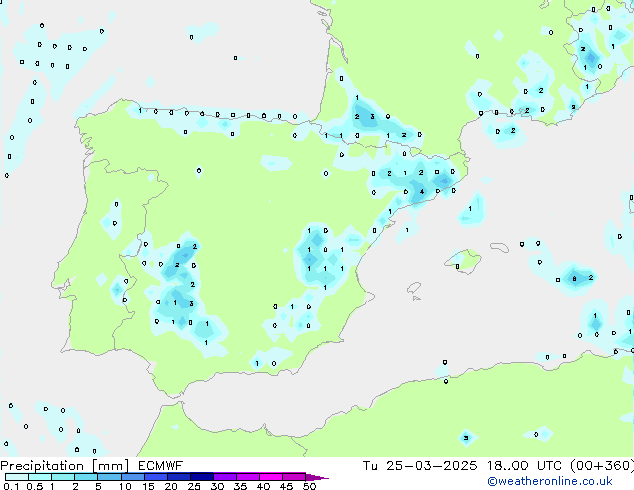Click the value 4 in northeastern Spain
634x490 pixels.
[x=422, y=191]
